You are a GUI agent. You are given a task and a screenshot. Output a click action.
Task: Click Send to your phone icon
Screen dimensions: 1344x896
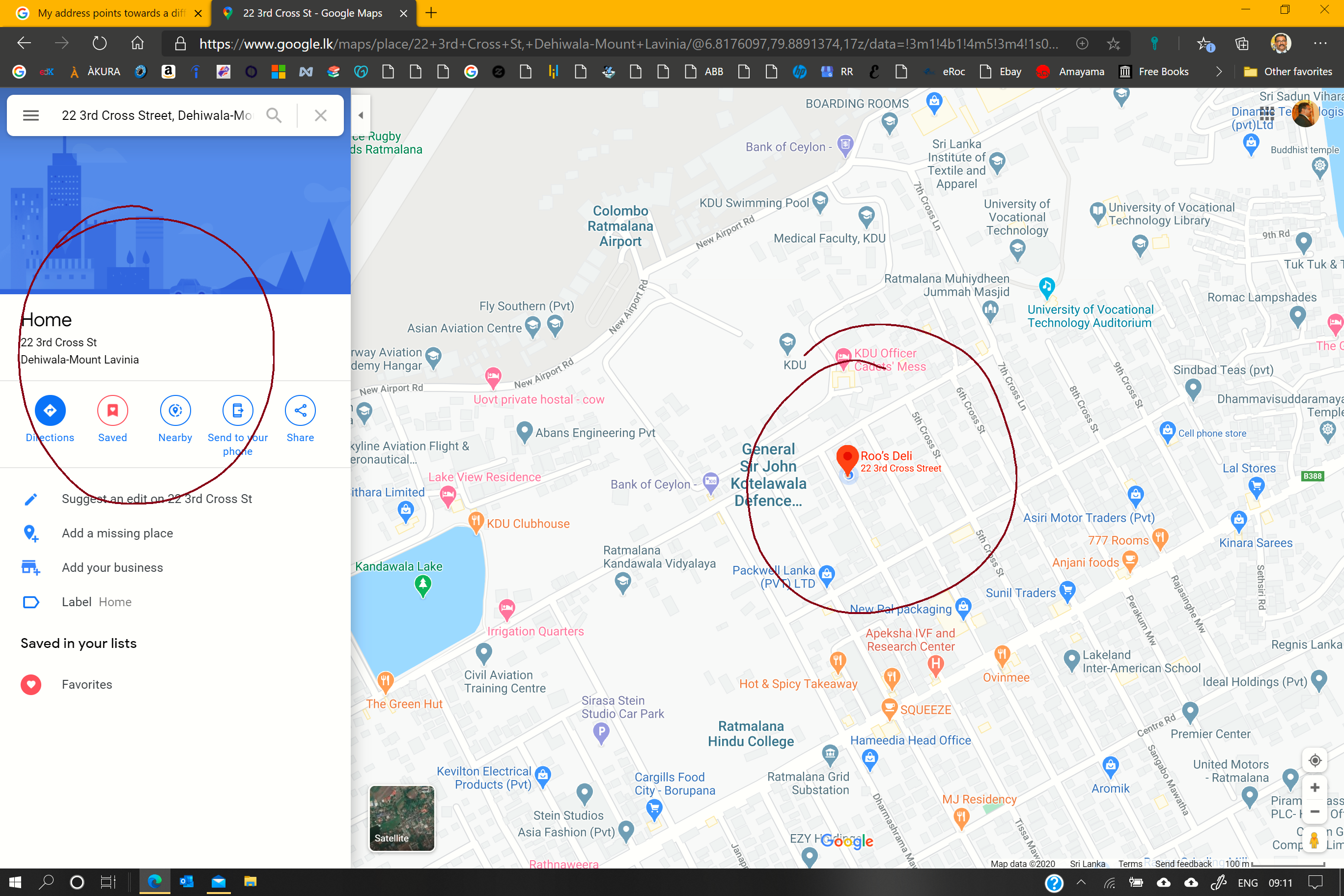(x=238, y=410)
